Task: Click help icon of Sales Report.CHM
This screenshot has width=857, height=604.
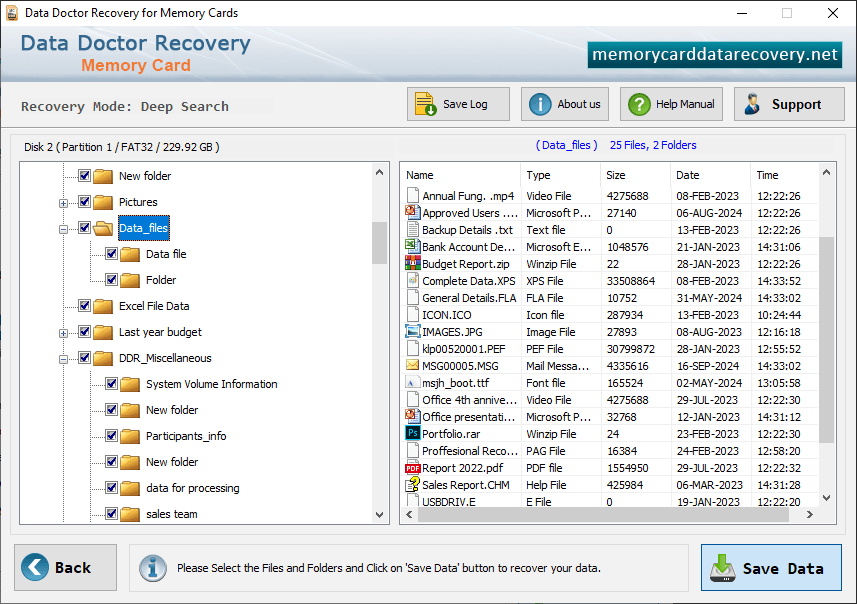Action: point(413,484)
